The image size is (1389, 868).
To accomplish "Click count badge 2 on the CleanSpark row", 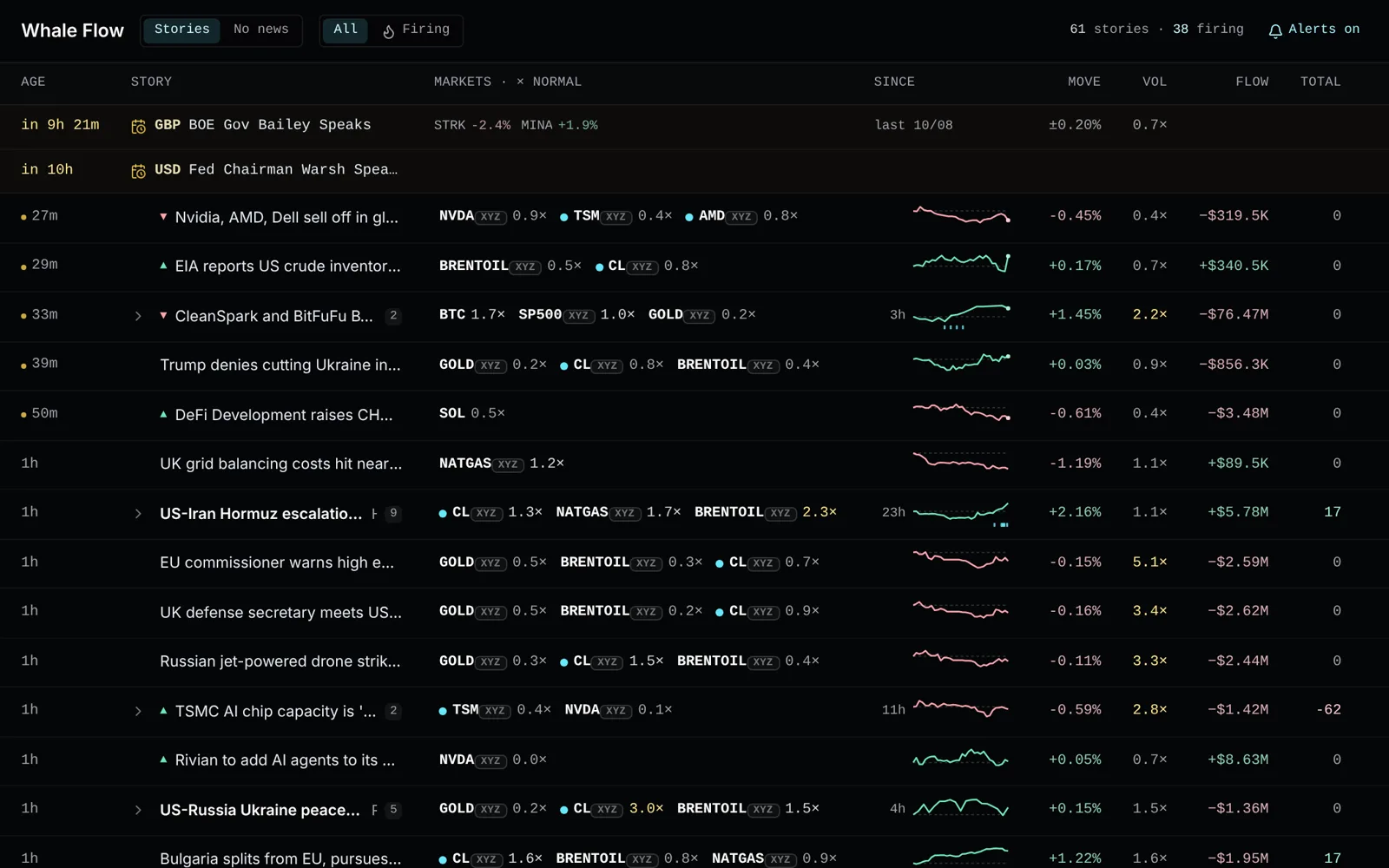I will click(393, 316).
